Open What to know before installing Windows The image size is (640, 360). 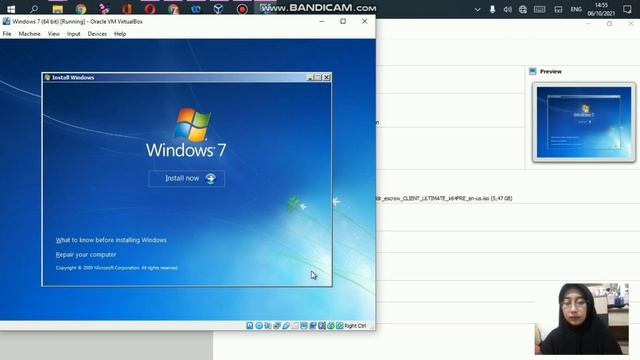point(111,240)
